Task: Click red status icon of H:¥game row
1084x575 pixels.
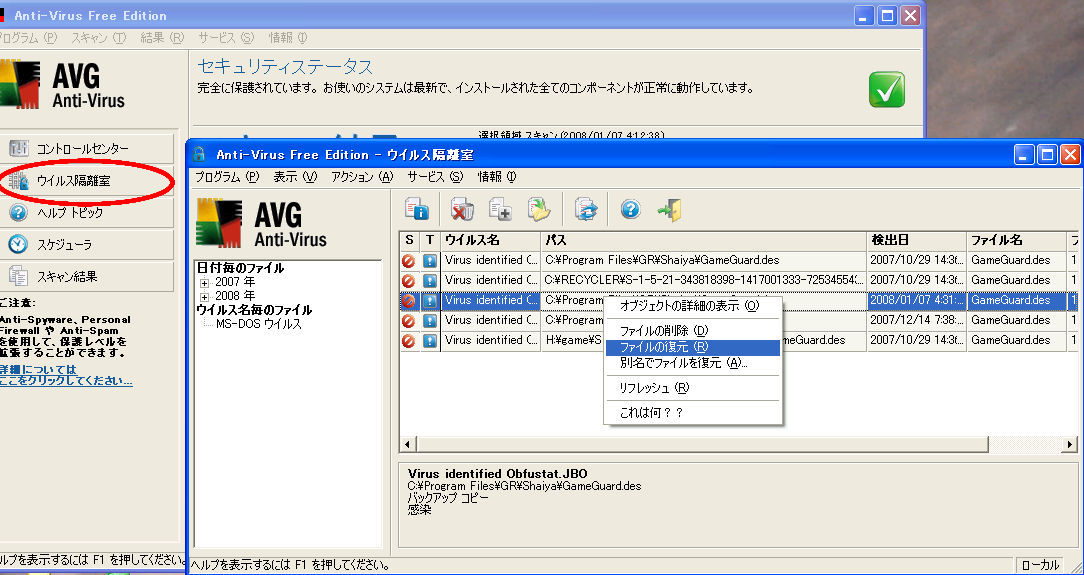Action: pyautogui.click(x=409, y=341)
